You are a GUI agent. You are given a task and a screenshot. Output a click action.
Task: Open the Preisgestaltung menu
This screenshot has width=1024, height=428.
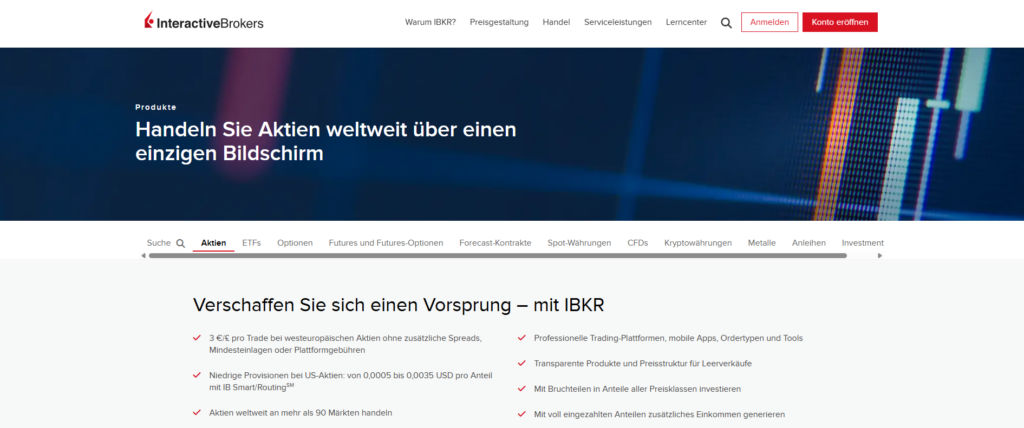(499, 22)
